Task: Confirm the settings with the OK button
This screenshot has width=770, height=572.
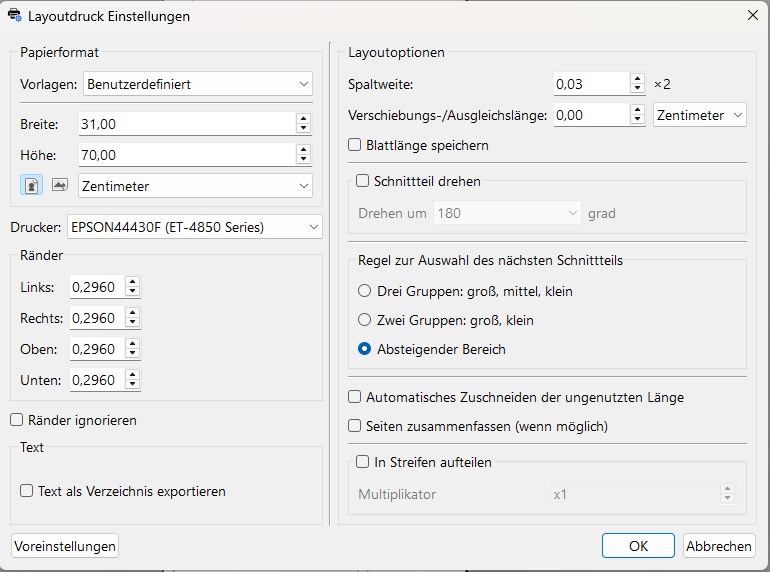Action: coord(638,546)
